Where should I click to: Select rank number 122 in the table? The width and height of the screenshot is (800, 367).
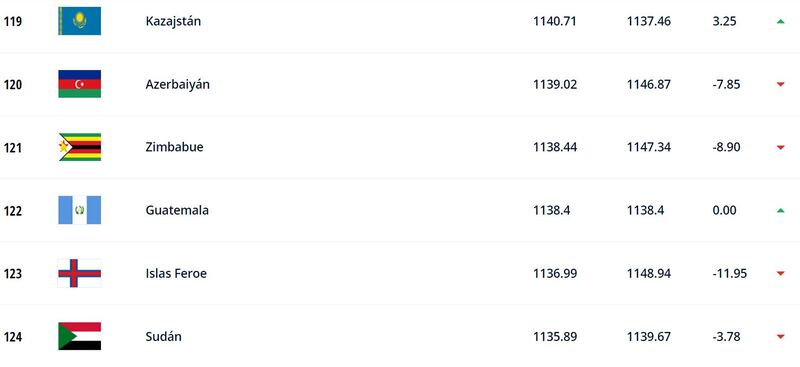click(x=13, y=211)
